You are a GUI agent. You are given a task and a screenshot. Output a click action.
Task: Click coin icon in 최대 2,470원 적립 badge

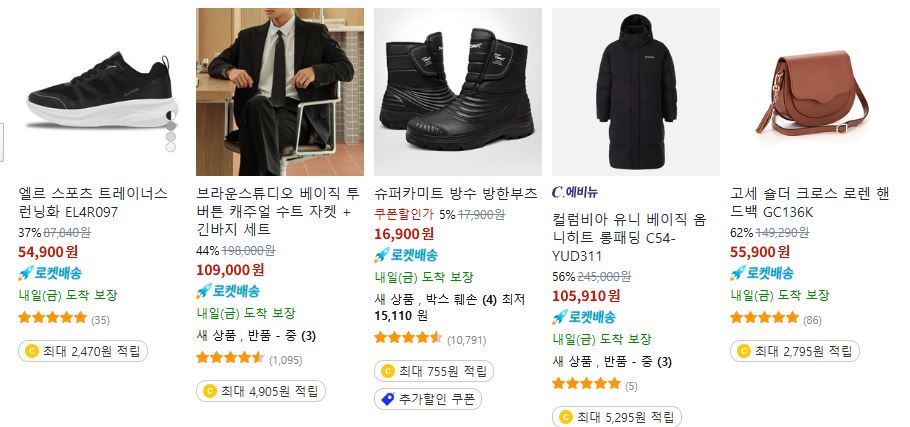point(31,351)
